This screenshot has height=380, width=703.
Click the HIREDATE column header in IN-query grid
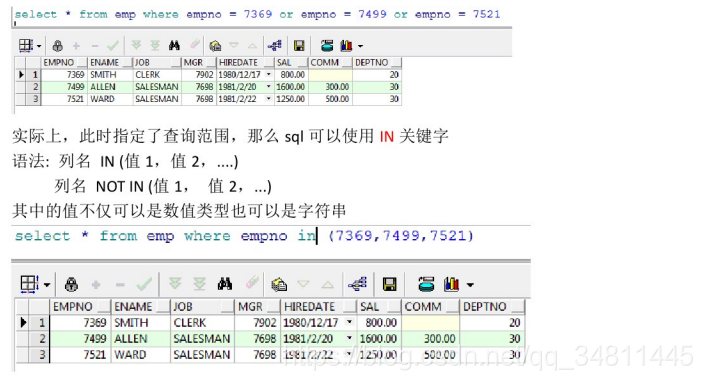[x=318, y=307]
